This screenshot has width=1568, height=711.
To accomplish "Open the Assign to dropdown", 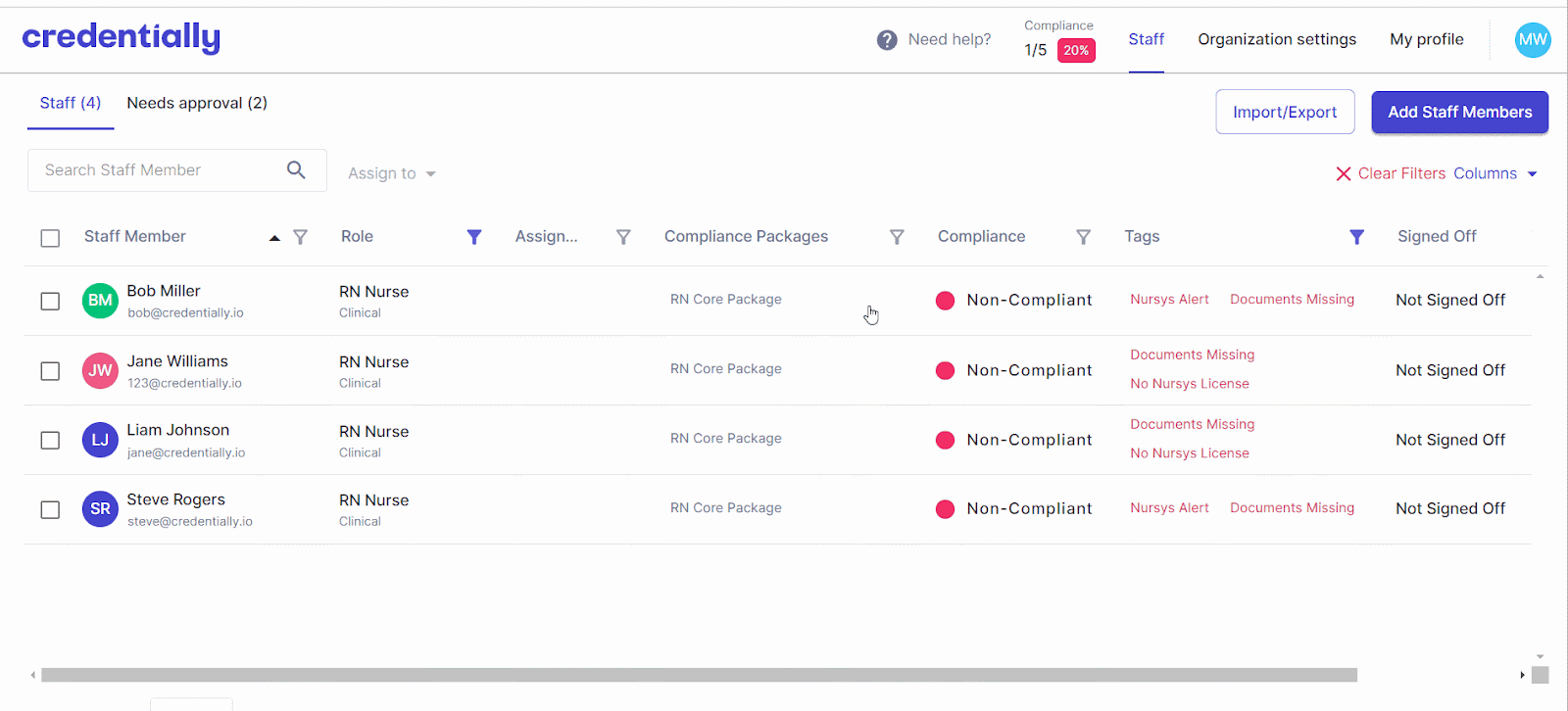I will tap(392, 173).
